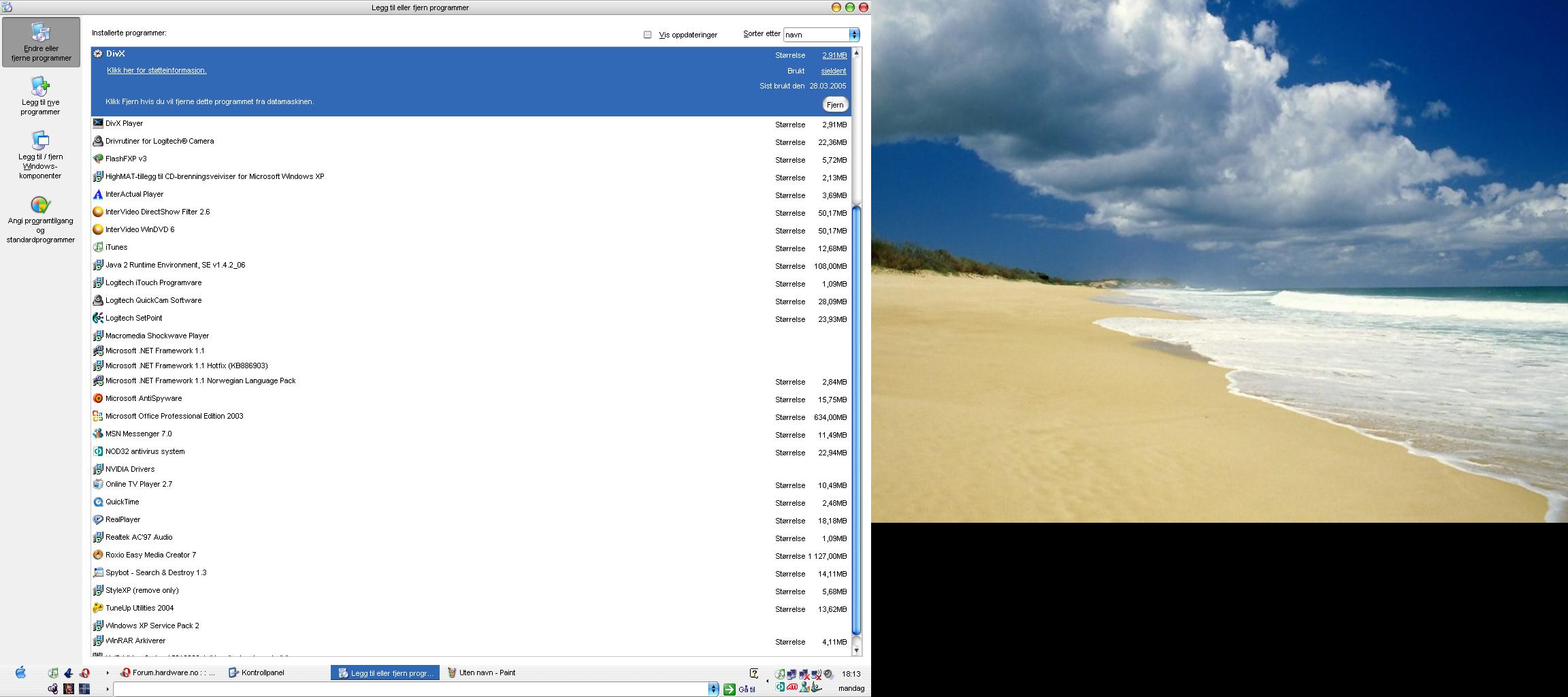The height and width of the screenshot is (697, 1568).
Task: Switch to Forum.hardware.no taskbar window
Action: coord(167,672)
